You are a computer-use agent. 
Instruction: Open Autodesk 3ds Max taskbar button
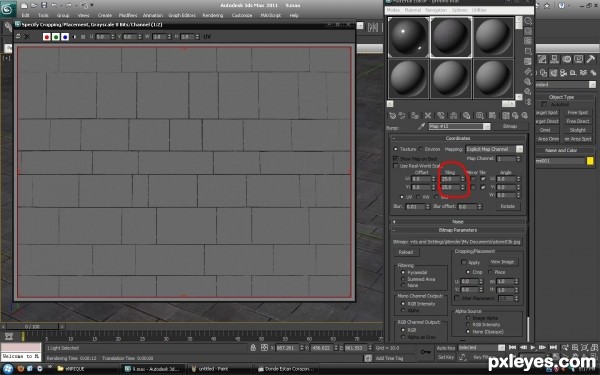coord(154,369)
